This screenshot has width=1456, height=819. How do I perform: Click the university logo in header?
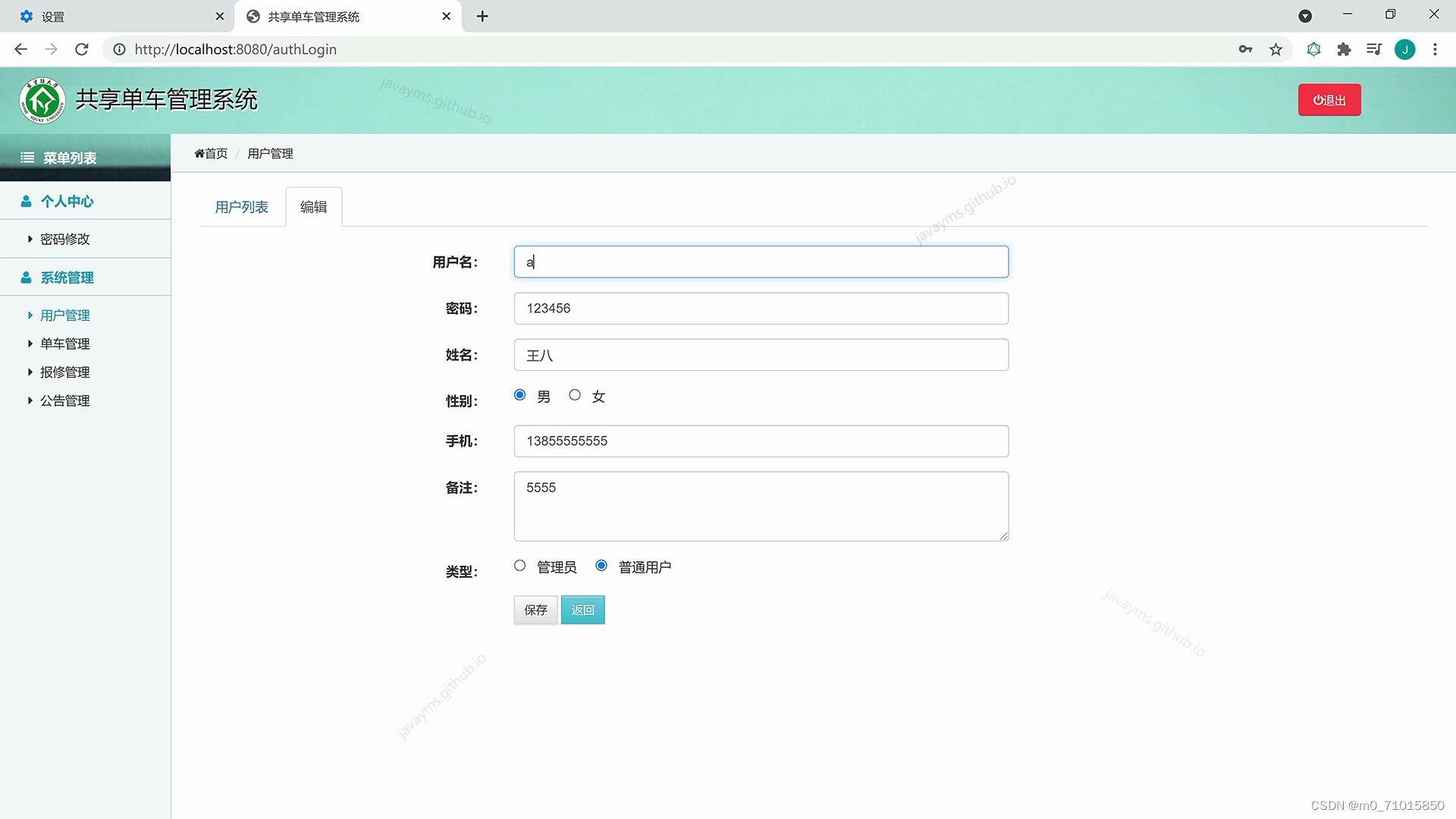click(x=42, y=100)
